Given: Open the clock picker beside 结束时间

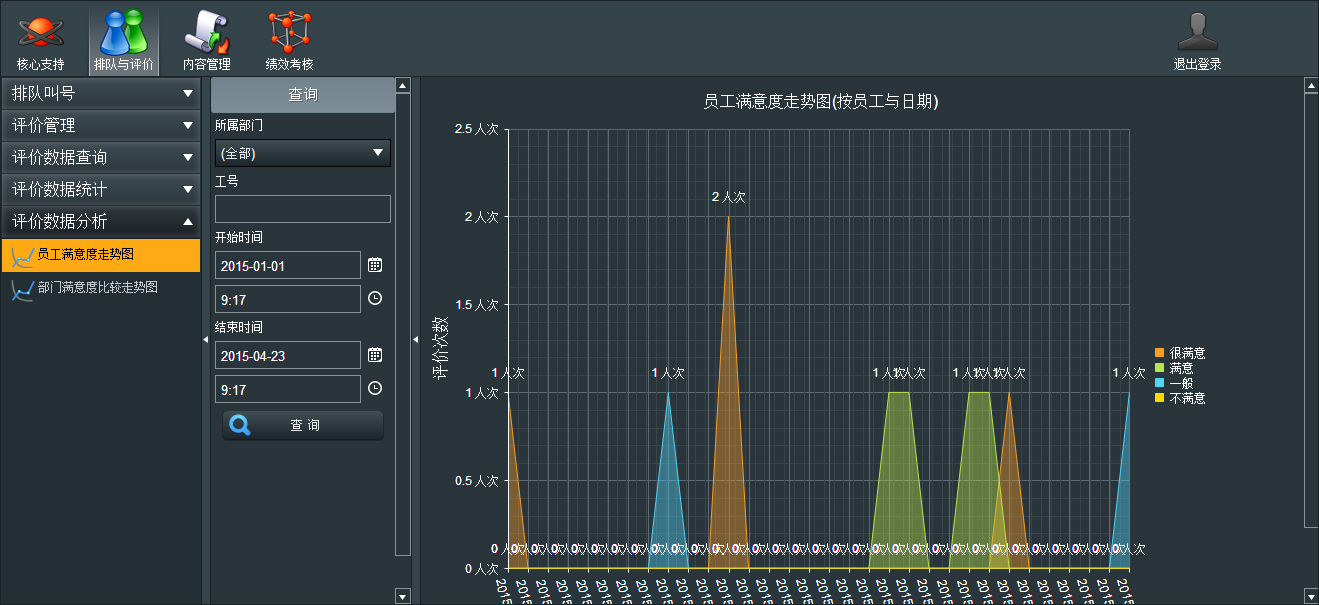Looking at the screenshot, I should click(x=376, y=388).
